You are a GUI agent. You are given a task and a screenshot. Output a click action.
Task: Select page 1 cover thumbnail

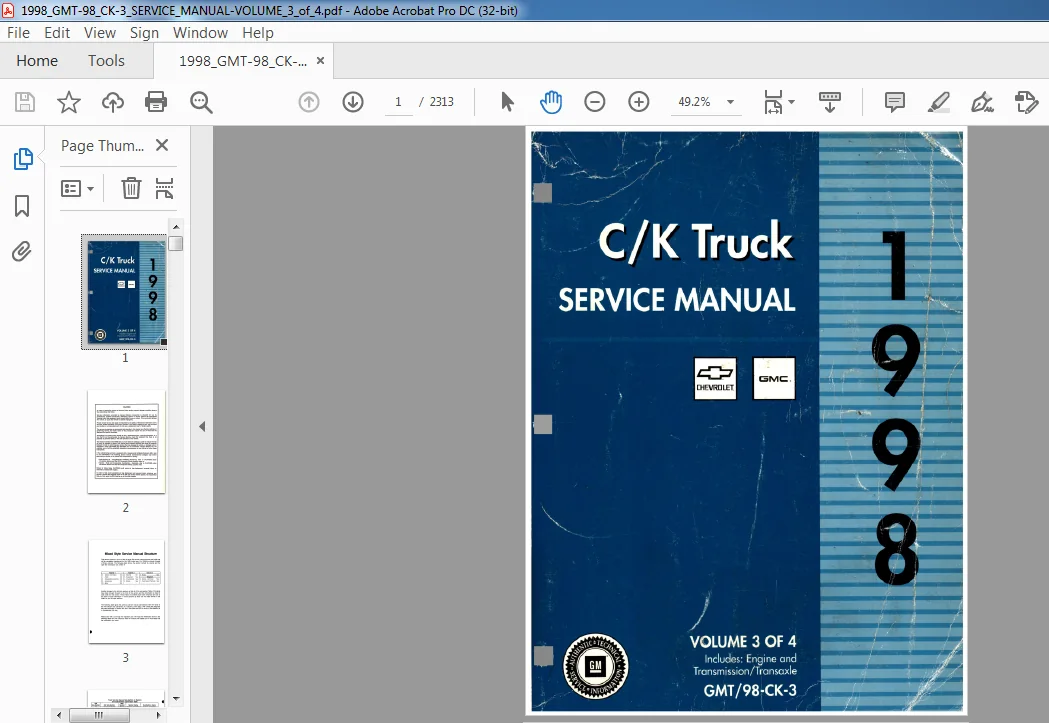coord(124,292)
